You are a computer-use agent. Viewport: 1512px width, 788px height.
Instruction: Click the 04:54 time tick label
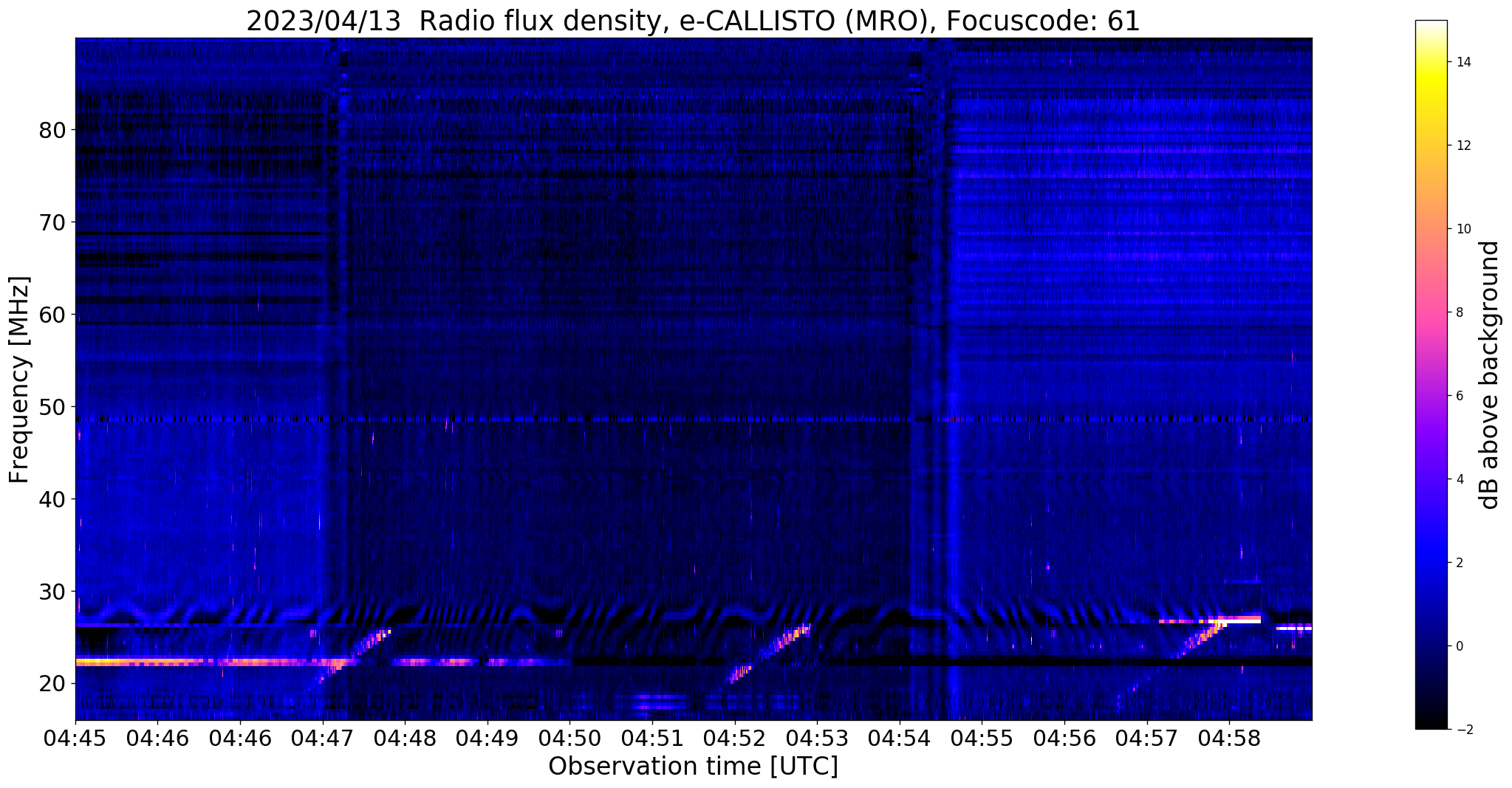pyautogui.click(x=900, y=739)
